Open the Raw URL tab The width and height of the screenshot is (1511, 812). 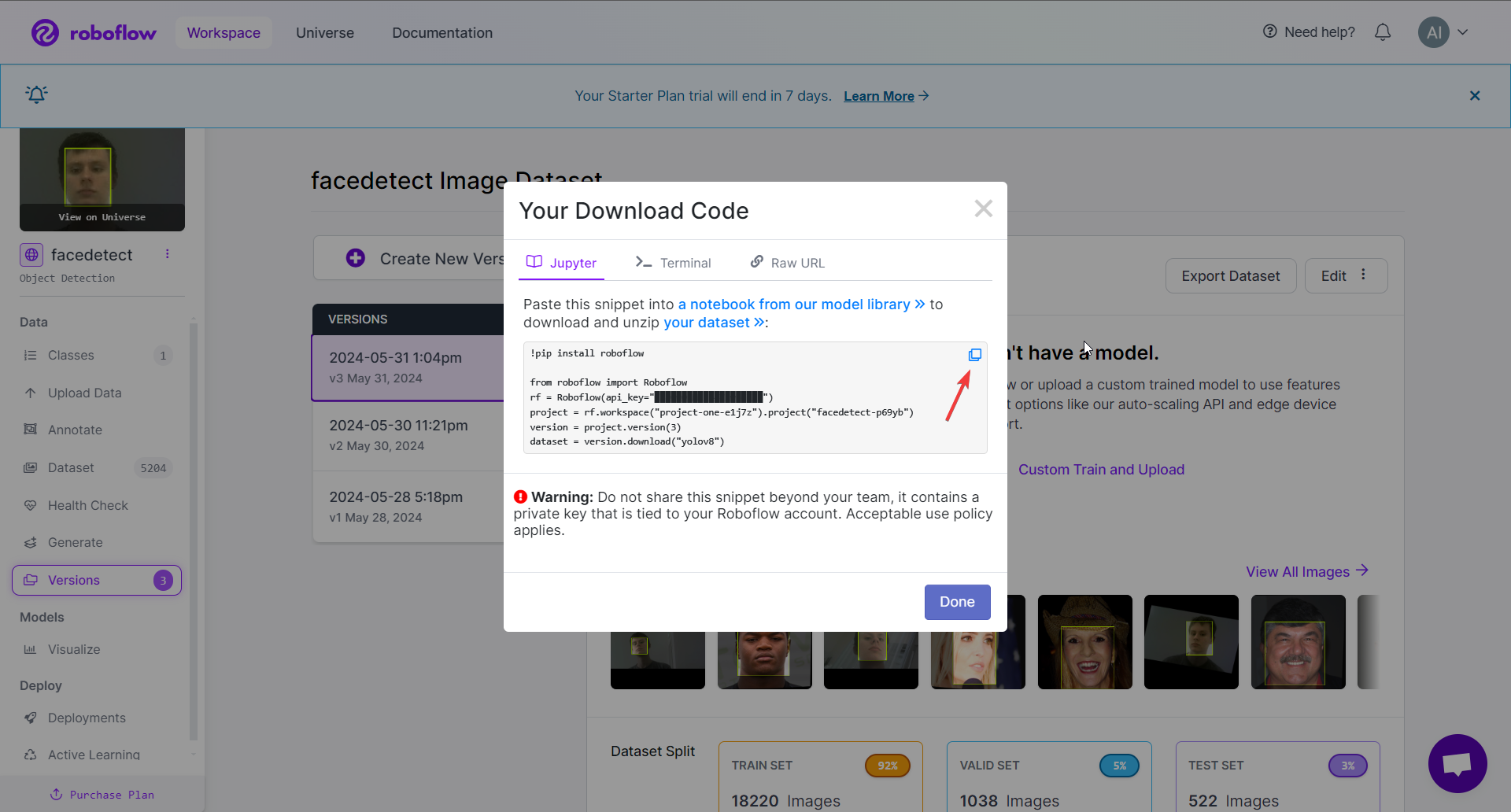tap(788, 263)
